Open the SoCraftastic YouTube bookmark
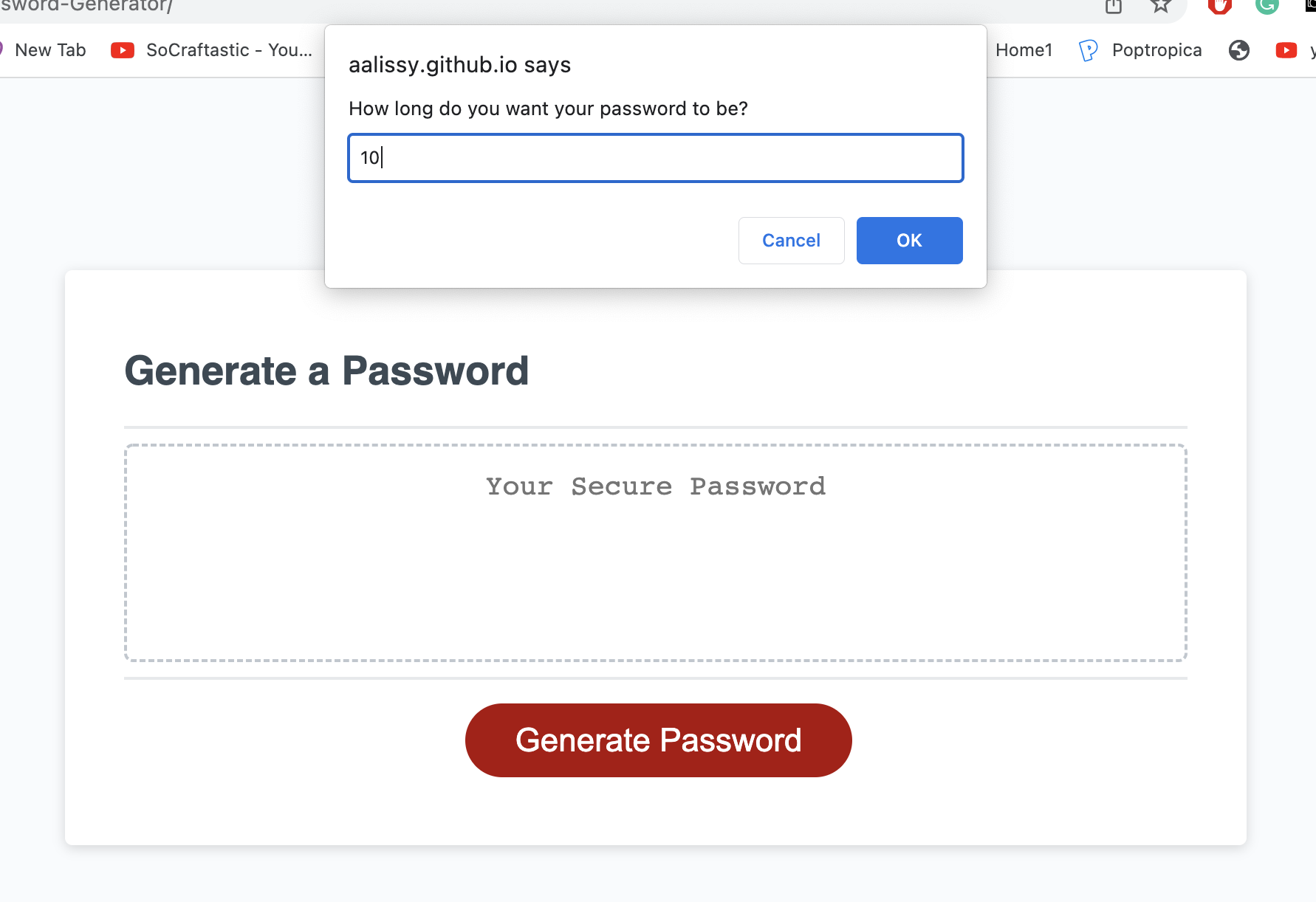The width and height of the screenshot is (1316, 902). [229, 49]
